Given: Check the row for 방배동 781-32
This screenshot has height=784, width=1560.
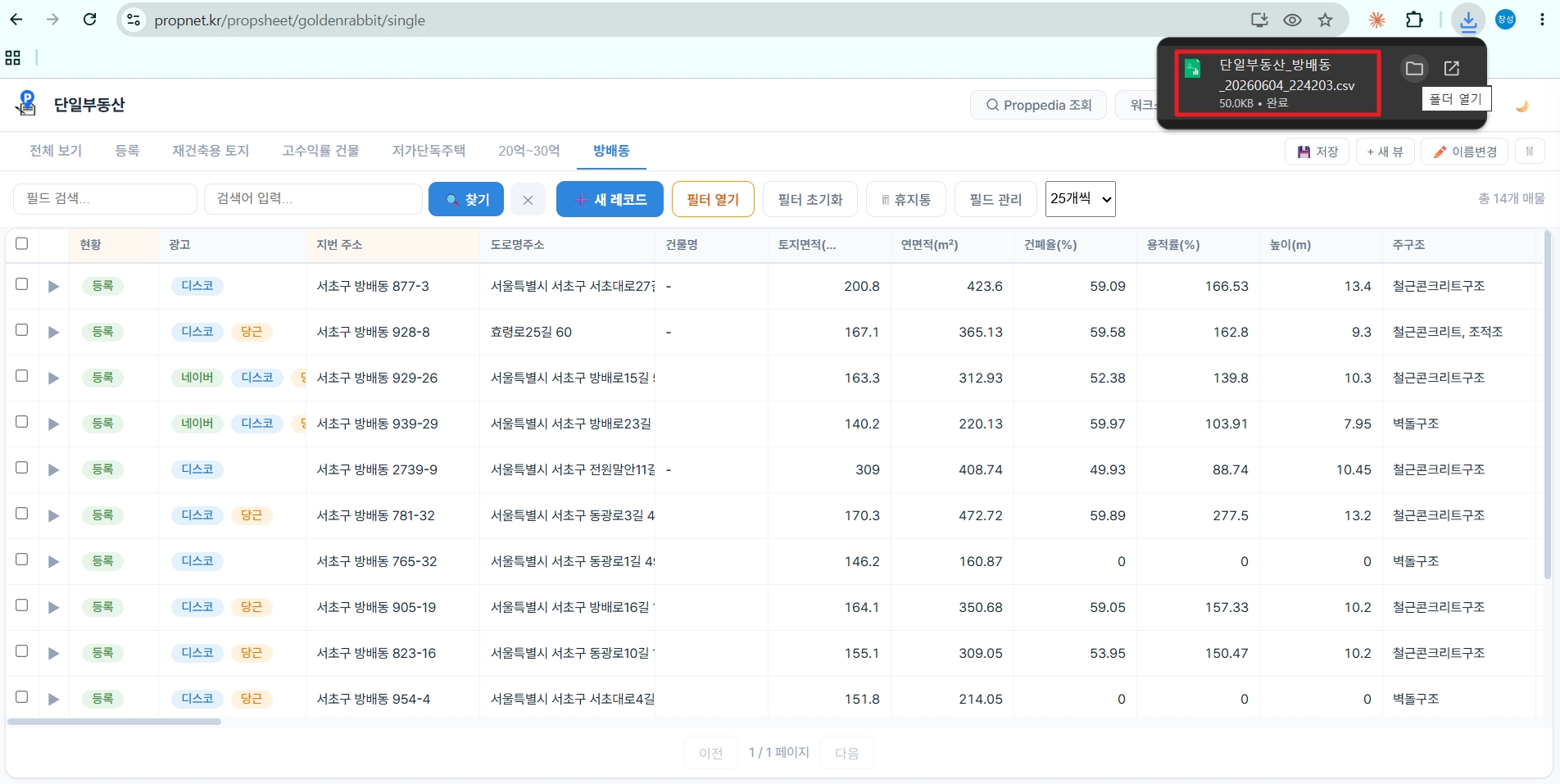Looking at the screenshot, I should point(22,514).
